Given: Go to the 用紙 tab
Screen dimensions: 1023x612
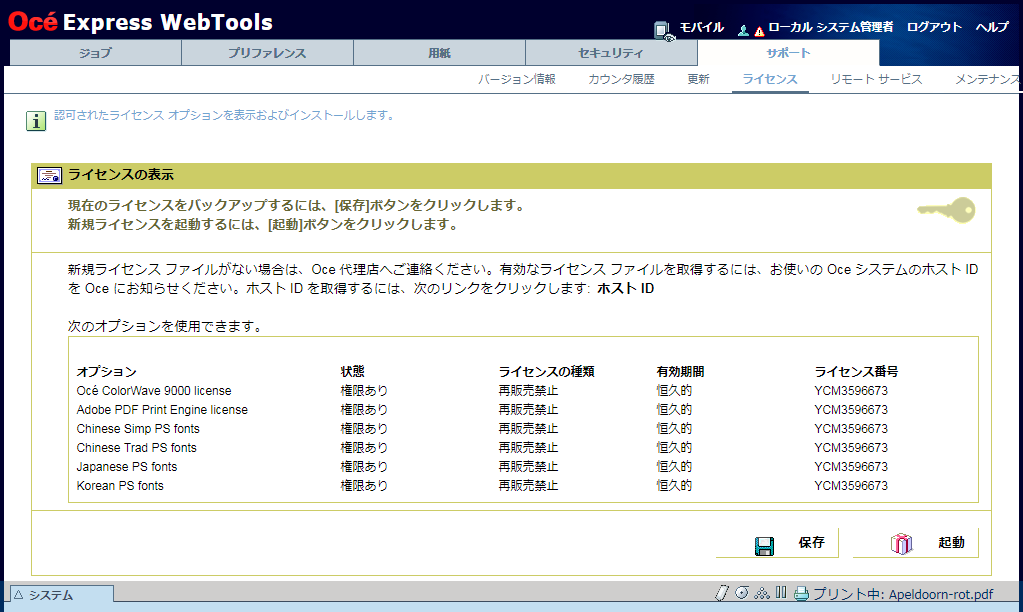Looking at the screenshot, I should pyautogui.click(x=440, y=53).
